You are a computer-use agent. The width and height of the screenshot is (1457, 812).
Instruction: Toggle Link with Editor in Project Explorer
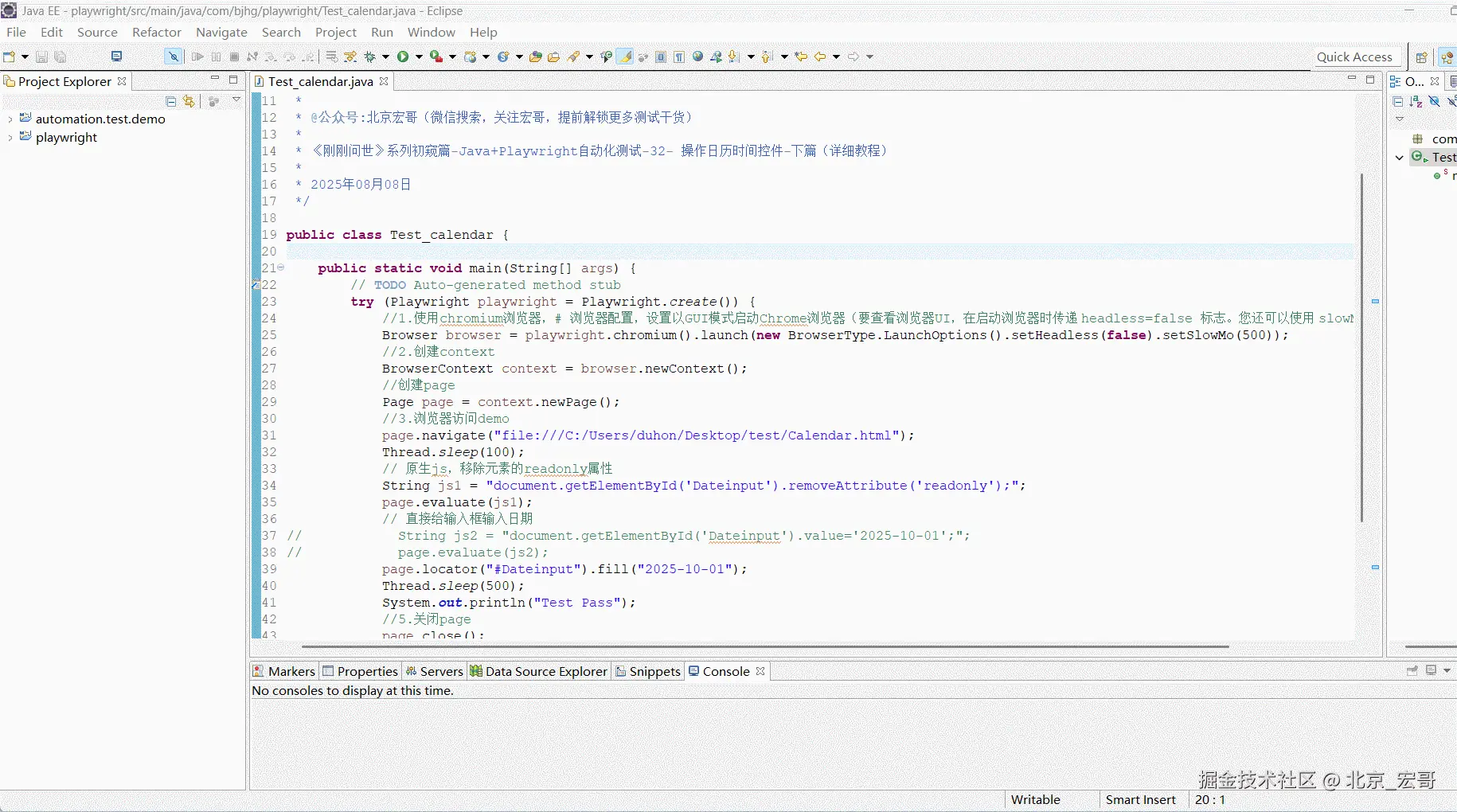(189, 101)
